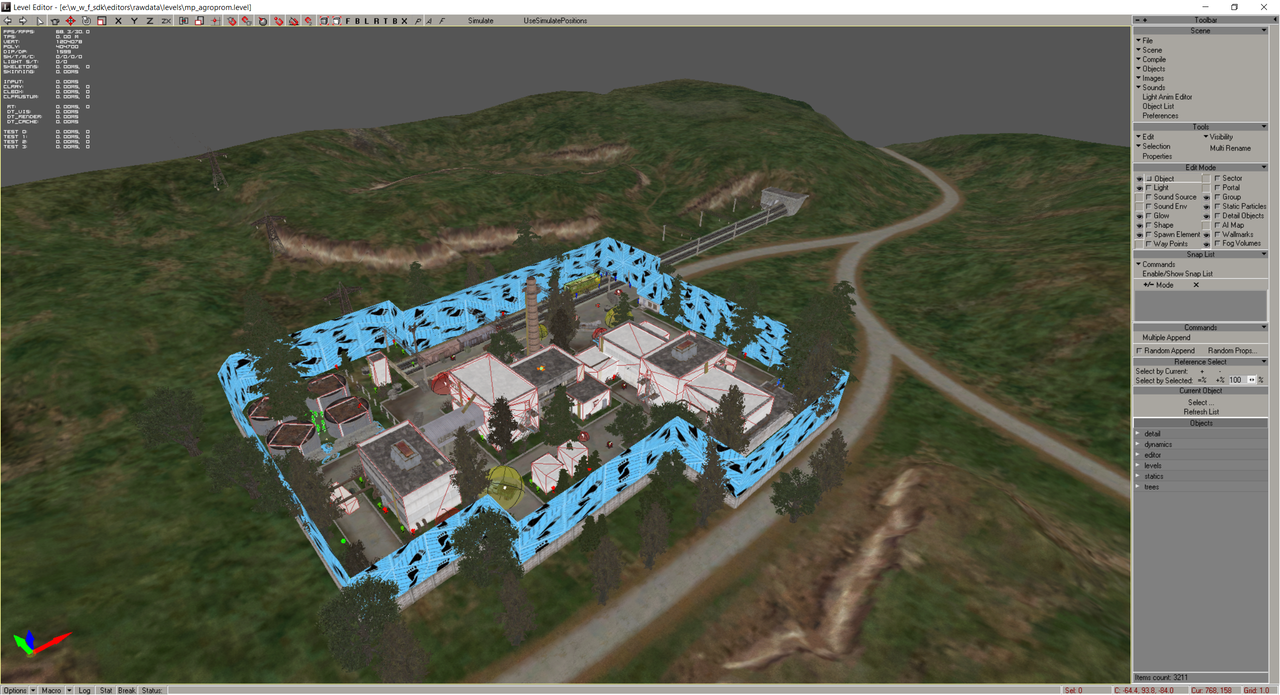Toggle visibility eye for Glow
The width and height of the screenshot is (1280, 695).
tap(1139, 216)
